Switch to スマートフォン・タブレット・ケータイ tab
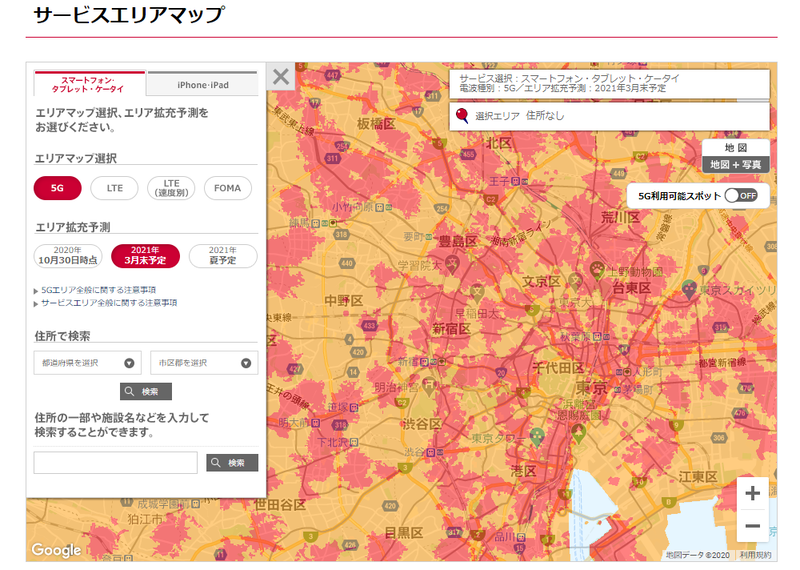Viewport: 800px width, 570px height. tap(90, 84)
